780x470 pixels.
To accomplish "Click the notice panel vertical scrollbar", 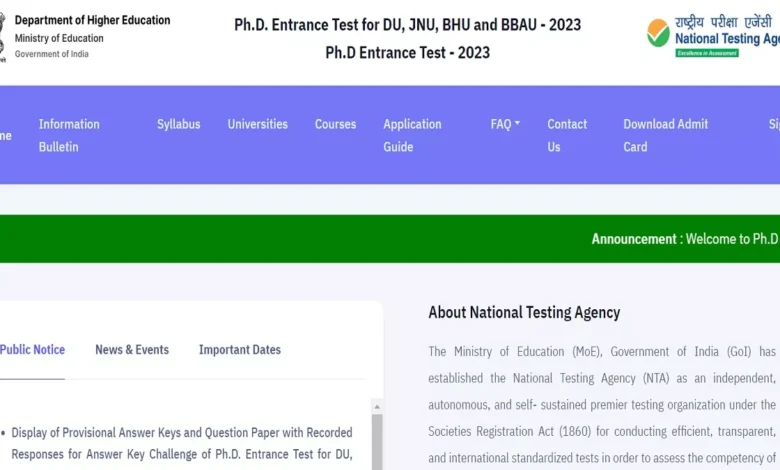I will pos(377,440).
